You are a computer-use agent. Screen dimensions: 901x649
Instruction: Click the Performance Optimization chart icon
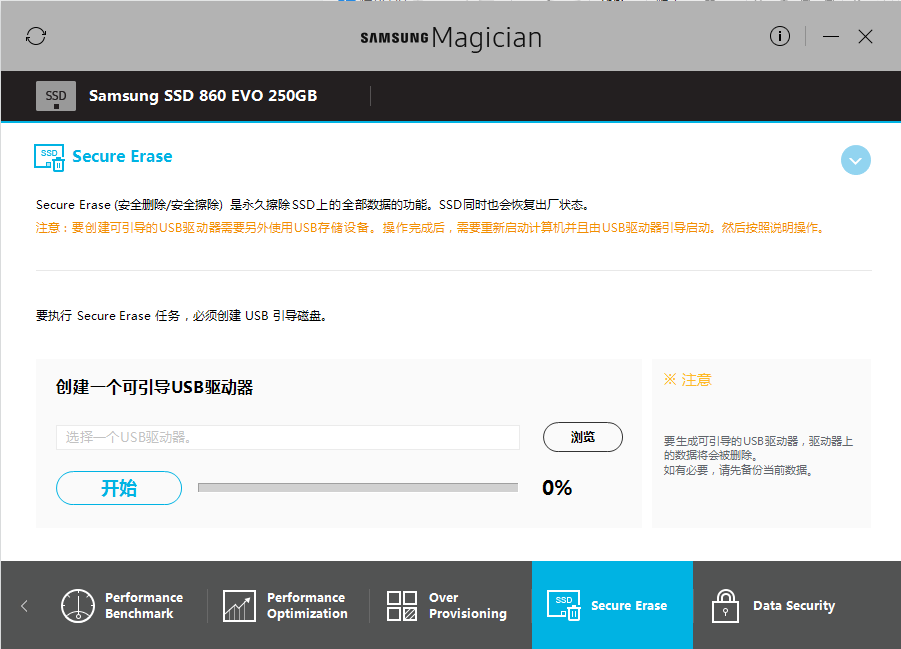click(x=240, y=606)
